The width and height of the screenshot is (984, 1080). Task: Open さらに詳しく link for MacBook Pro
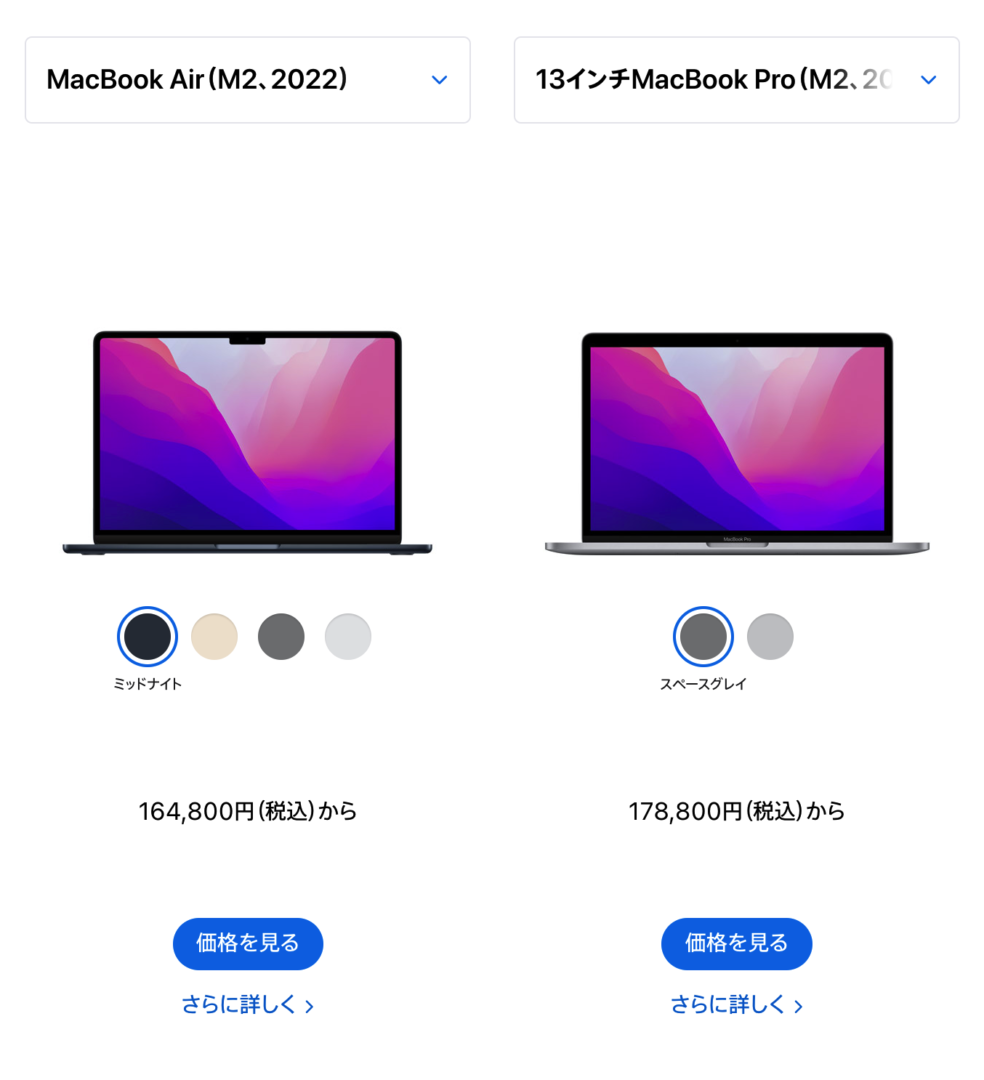(x=736, y=1005)
